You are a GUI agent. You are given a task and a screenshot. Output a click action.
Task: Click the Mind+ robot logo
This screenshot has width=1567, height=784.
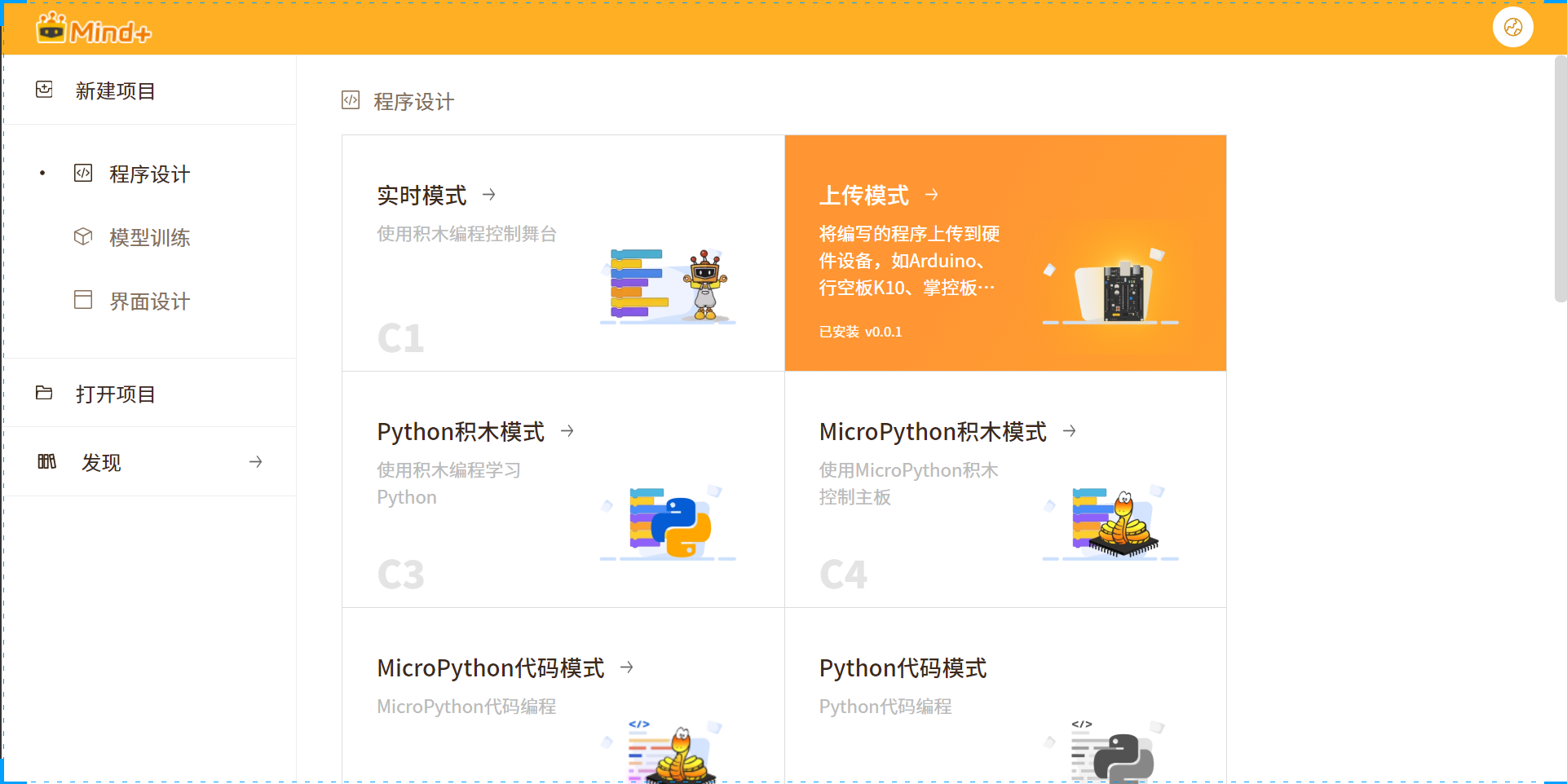(x=51, y=28)
